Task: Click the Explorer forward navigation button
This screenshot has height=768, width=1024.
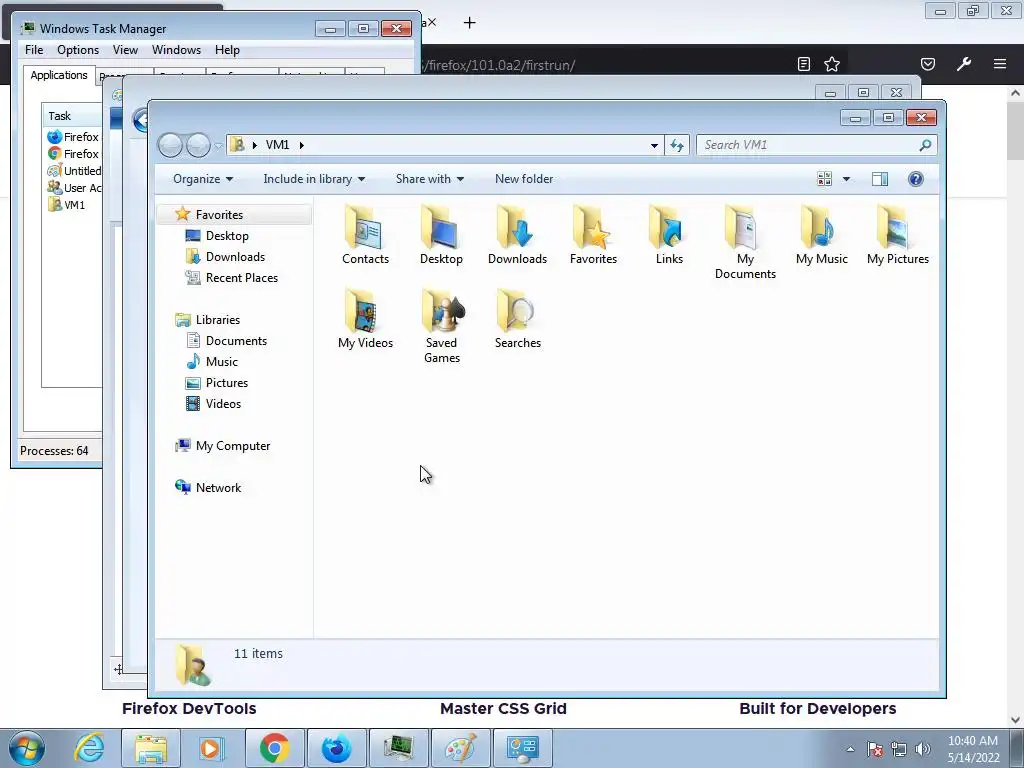Action: click(x=198, y=145)
